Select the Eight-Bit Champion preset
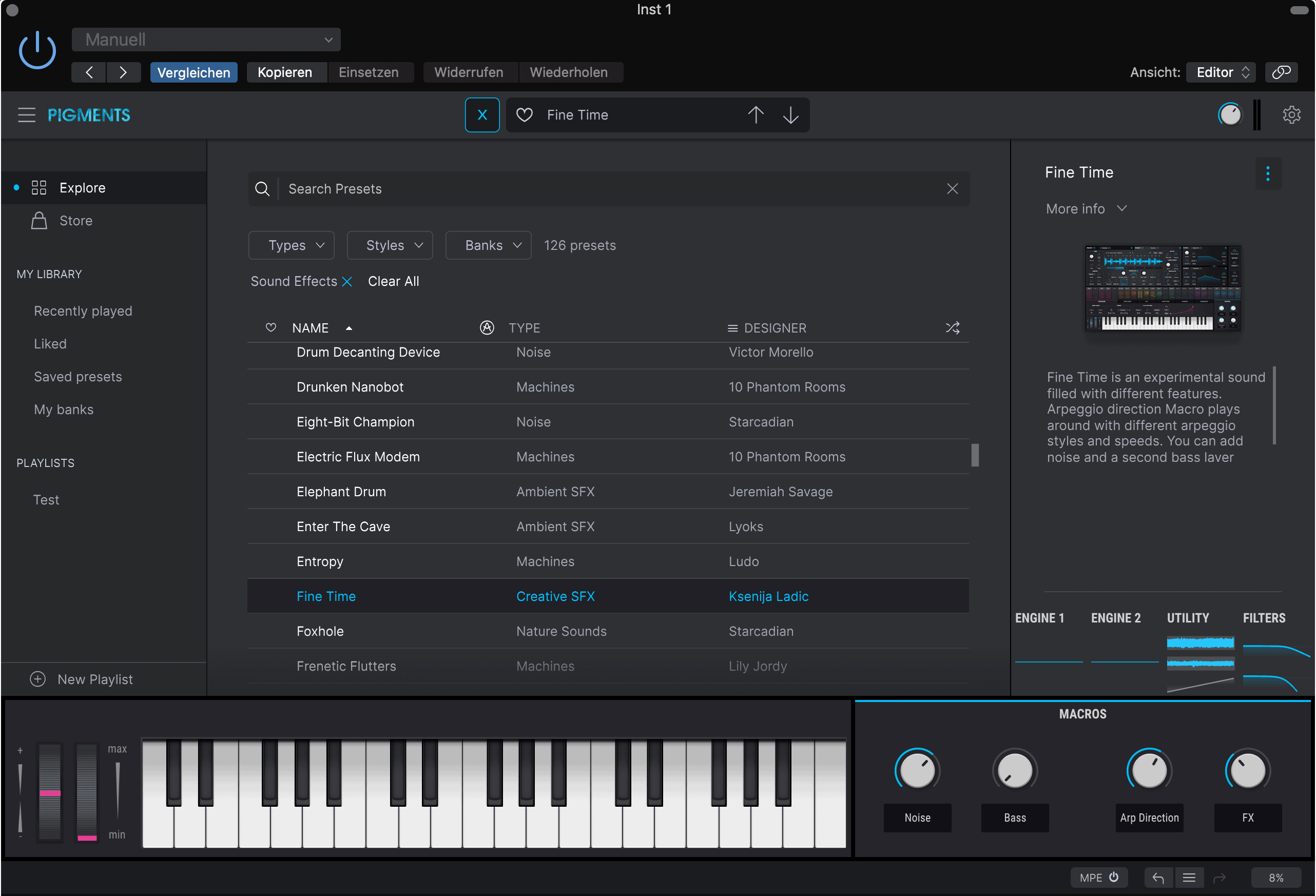1316x896 pixels. (x=608, y=422)
